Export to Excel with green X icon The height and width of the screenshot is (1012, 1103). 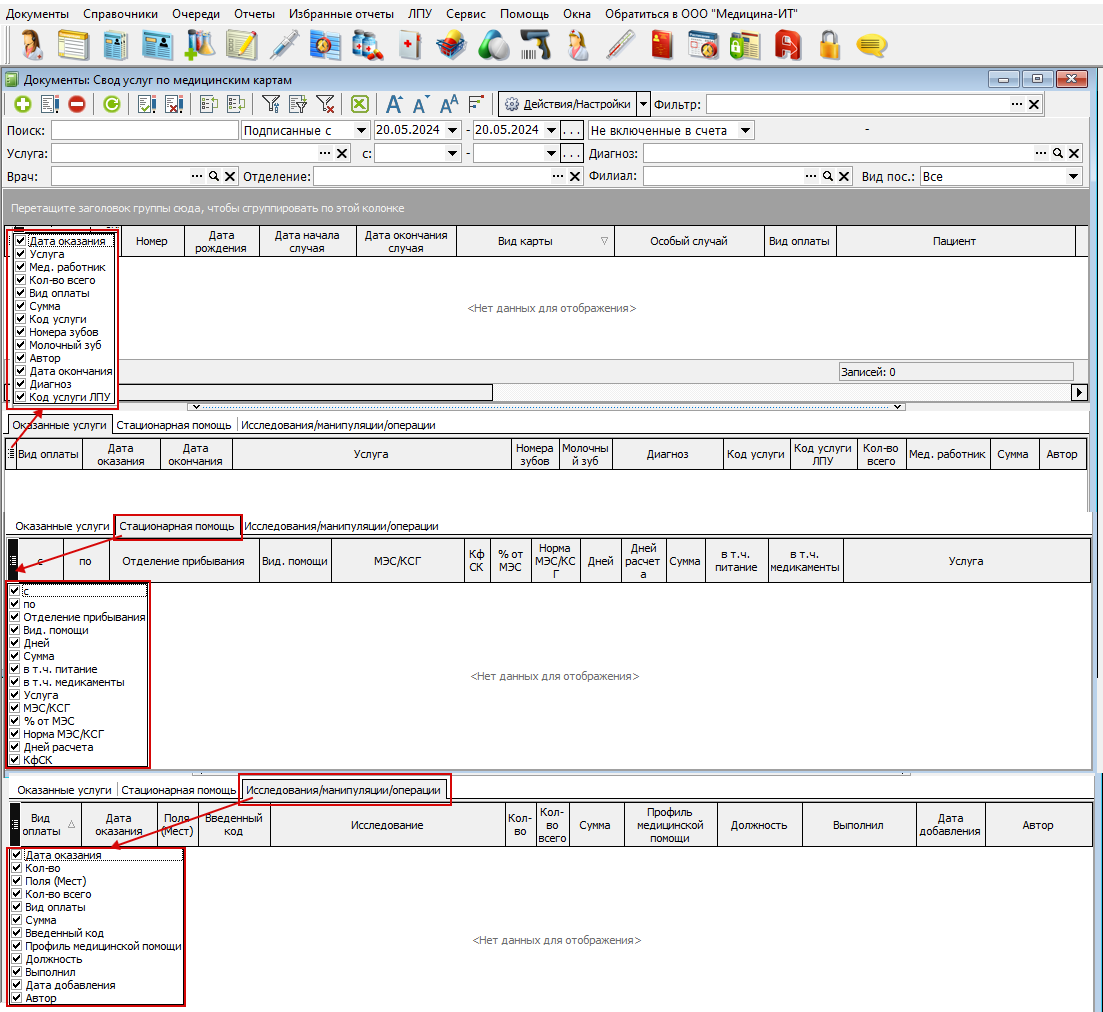[359, 105]
